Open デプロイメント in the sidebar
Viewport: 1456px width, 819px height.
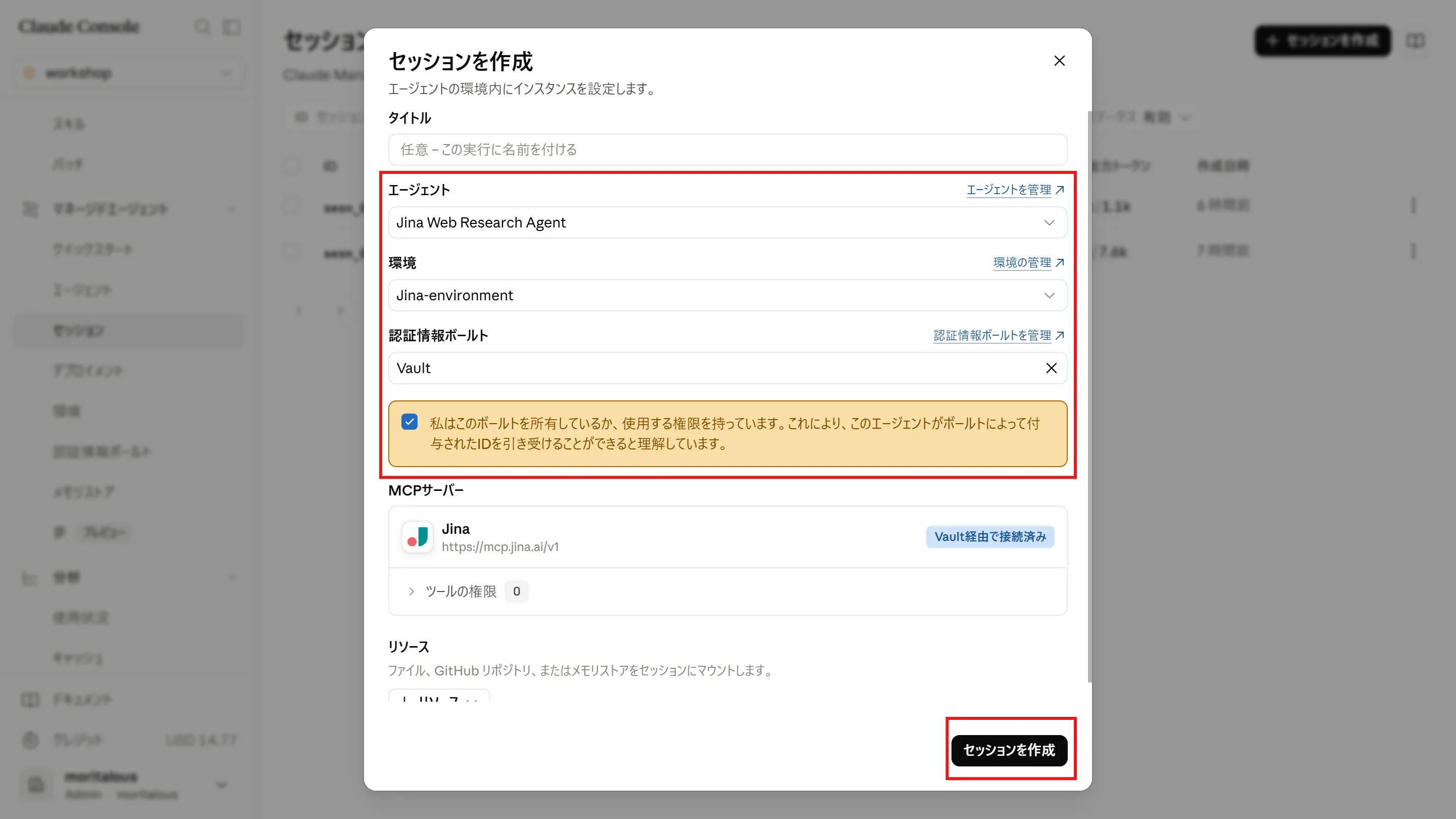coord(87,371)
